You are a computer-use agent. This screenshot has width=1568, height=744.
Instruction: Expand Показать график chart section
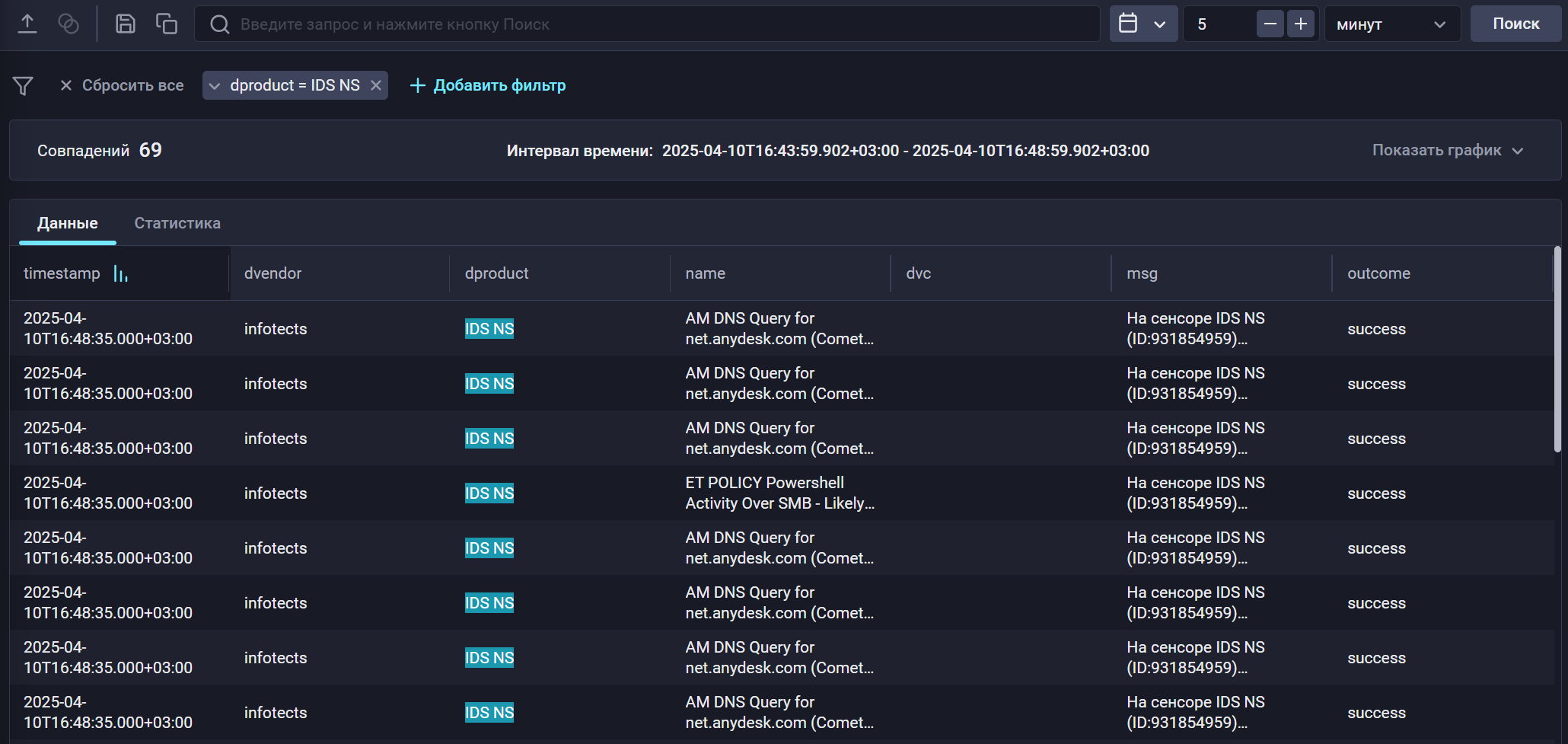pyautogui.click(x=1447, y=150)
